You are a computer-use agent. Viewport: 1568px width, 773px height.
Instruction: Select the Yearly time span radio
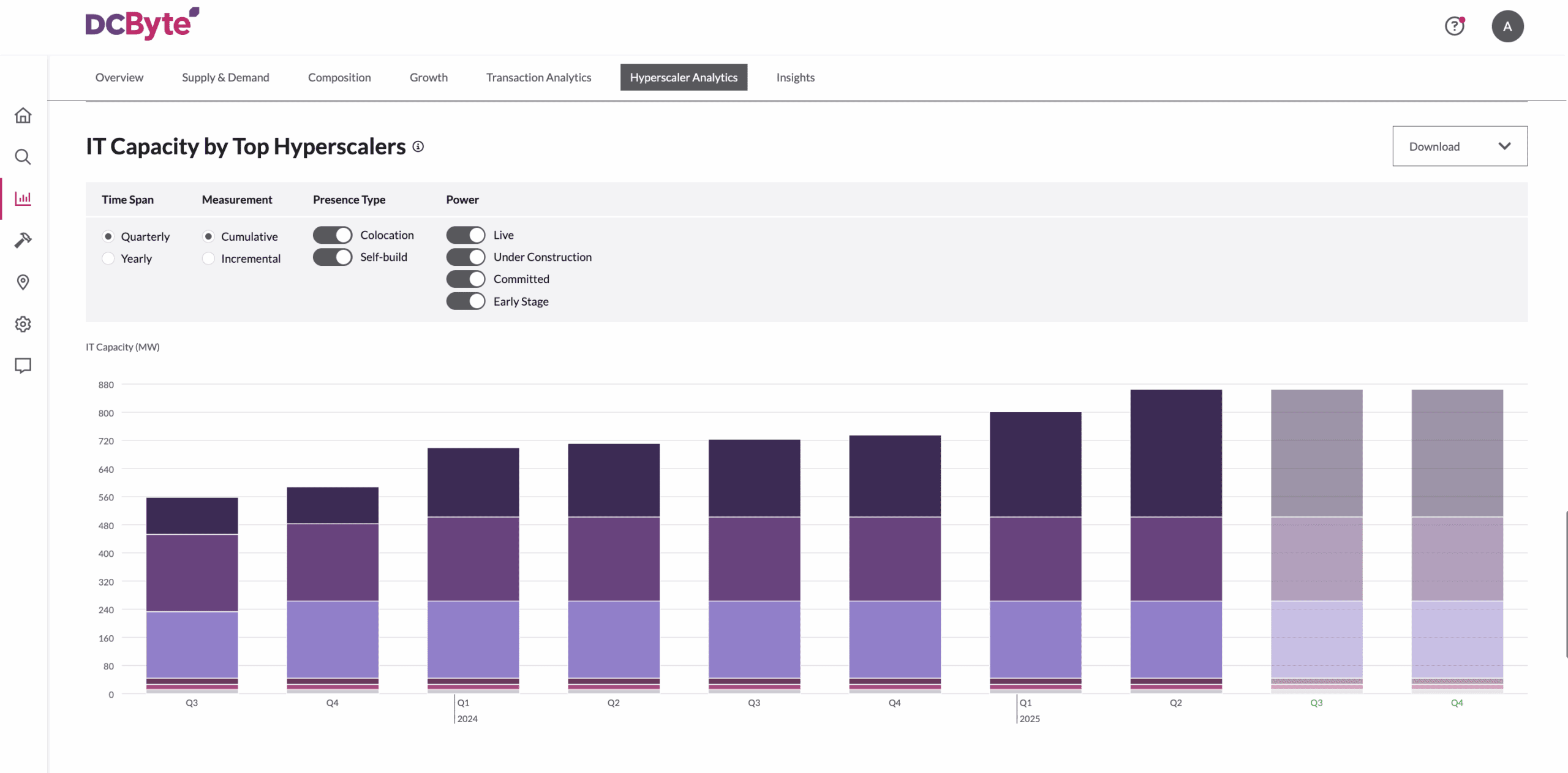point(108,258)
